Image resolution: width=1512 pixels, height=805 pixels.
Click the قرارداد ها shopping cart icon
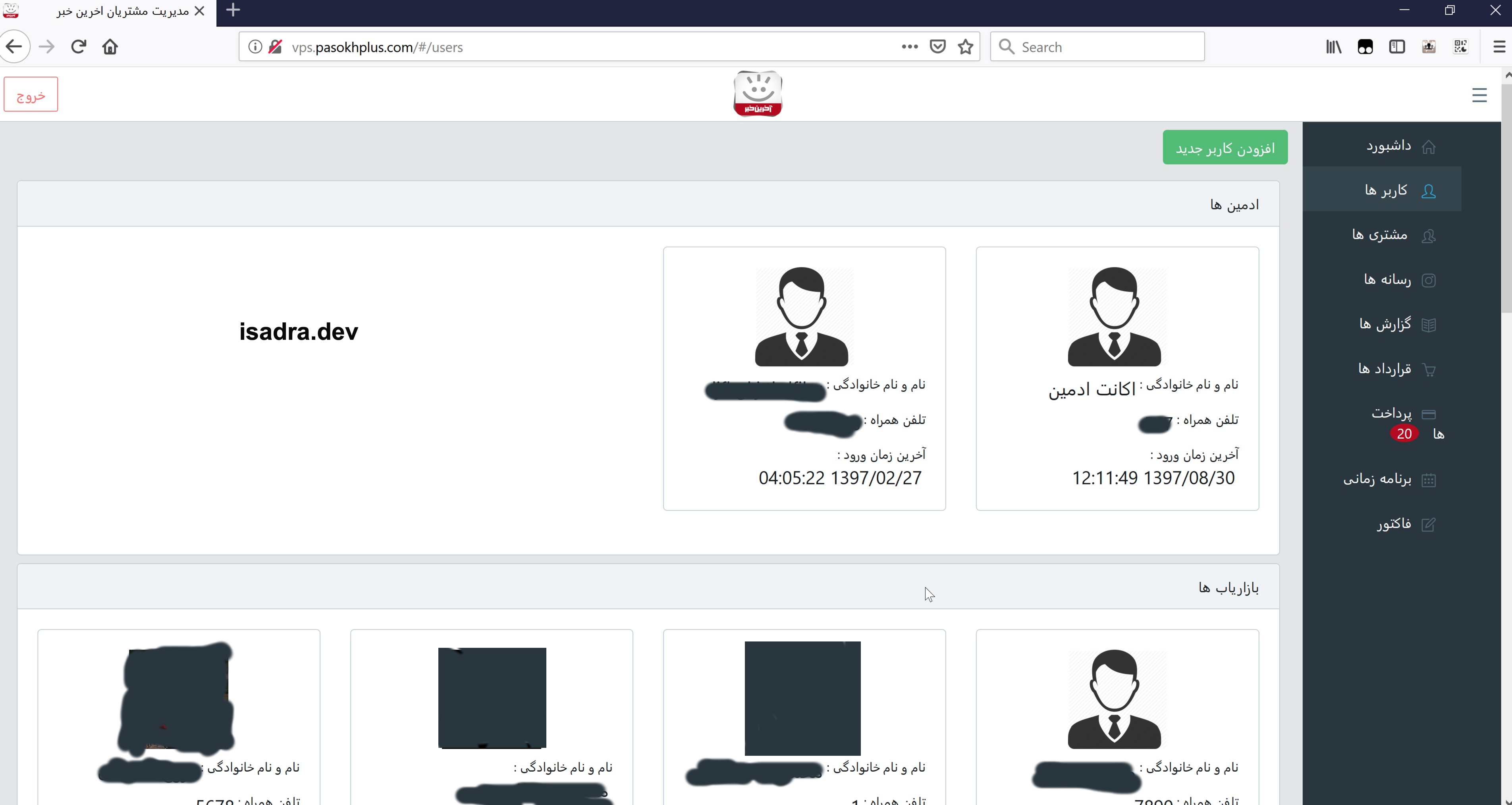pos(1429,370)
